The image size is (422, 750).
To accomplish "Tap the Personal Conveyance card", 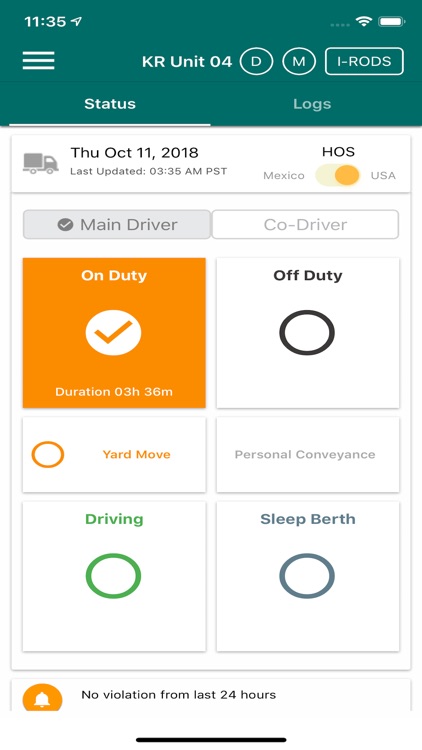I will tap(308, 454).
